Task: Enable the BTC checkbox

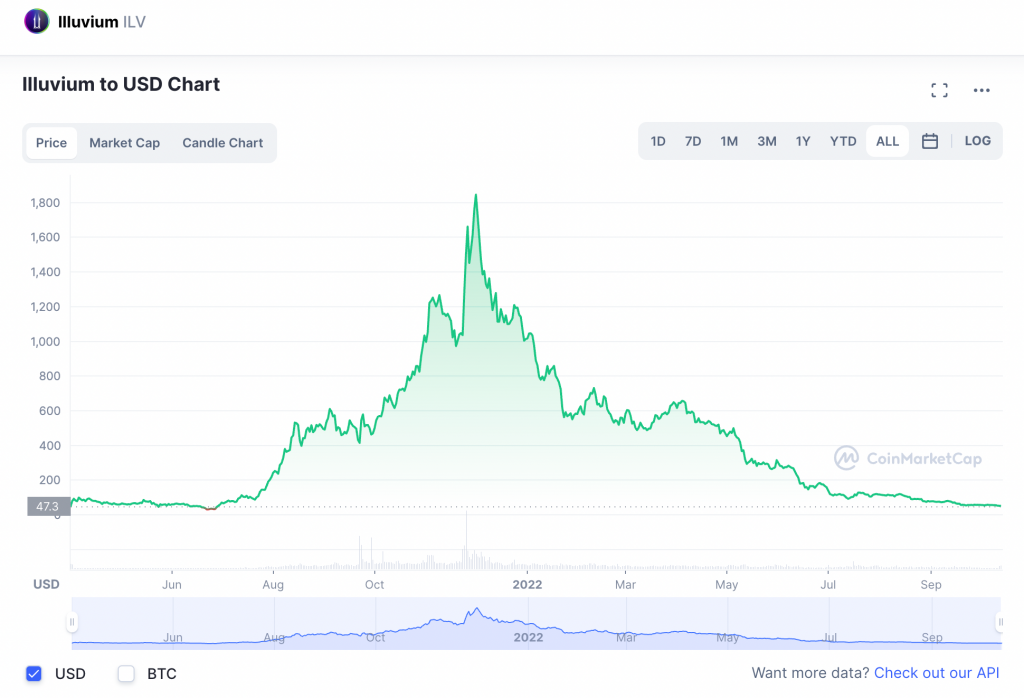Action: (x=126, y=673)
